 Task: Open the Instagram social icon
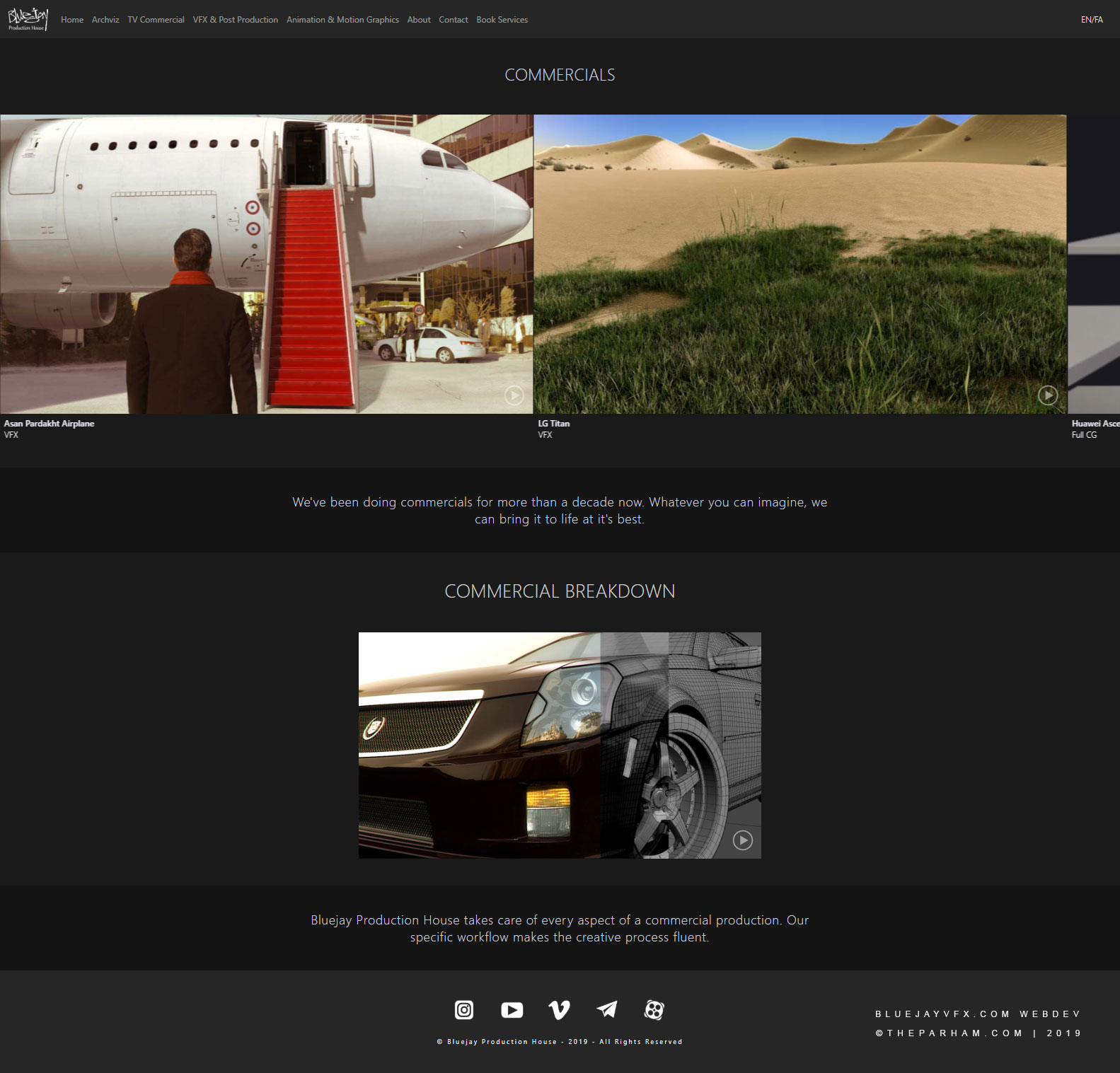pyautogui.click(x=464, y=1009)
